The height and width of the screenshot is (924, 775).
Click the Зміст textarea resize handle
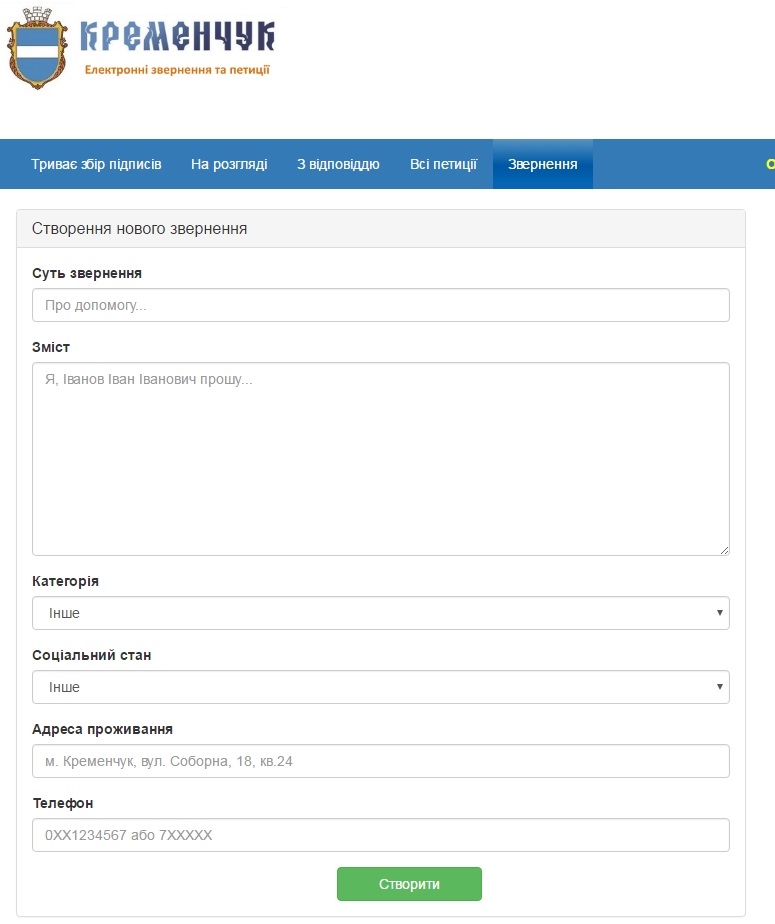click(x=724, y=549)
